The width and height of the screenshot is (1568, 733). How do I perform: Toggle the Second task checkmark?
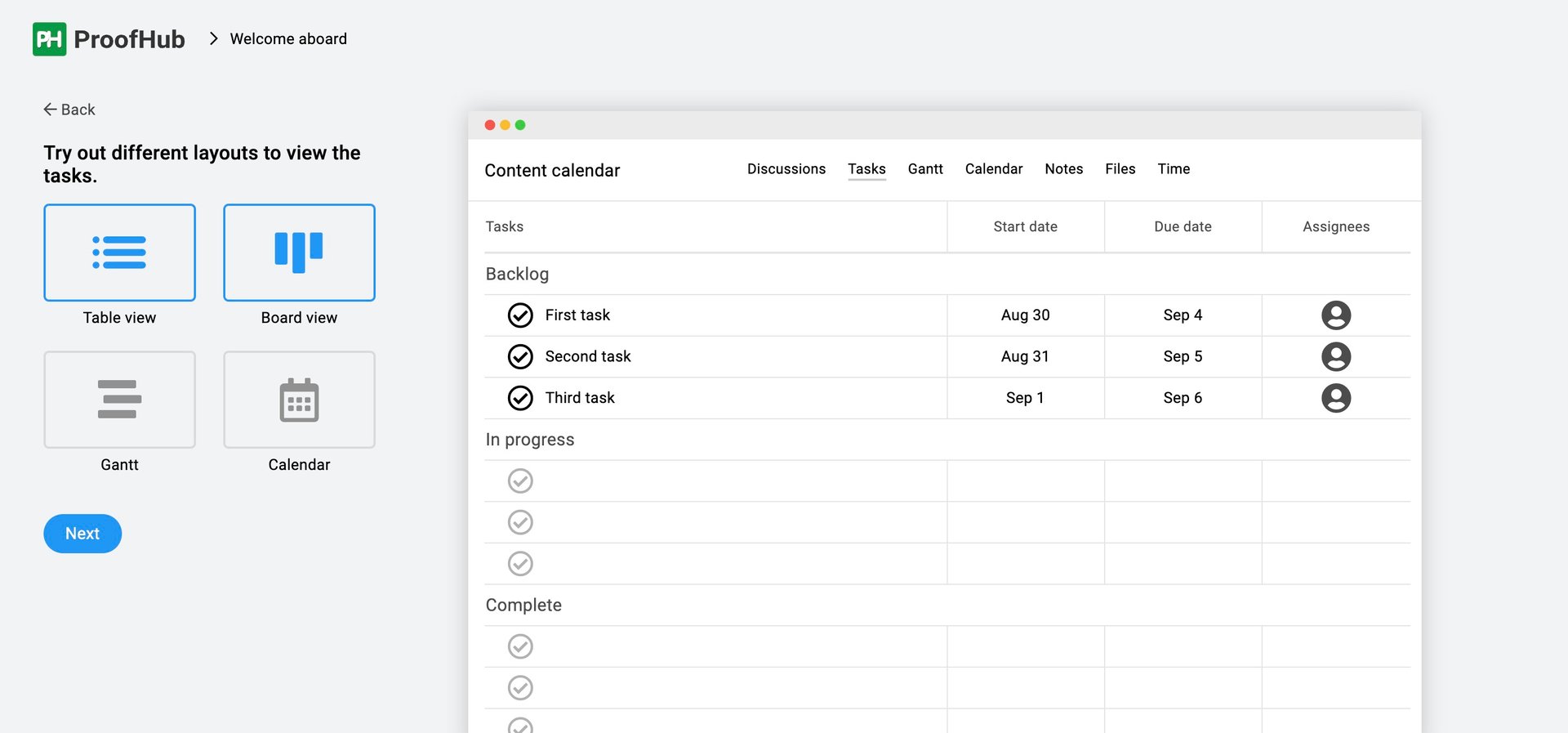click(520, 356)
